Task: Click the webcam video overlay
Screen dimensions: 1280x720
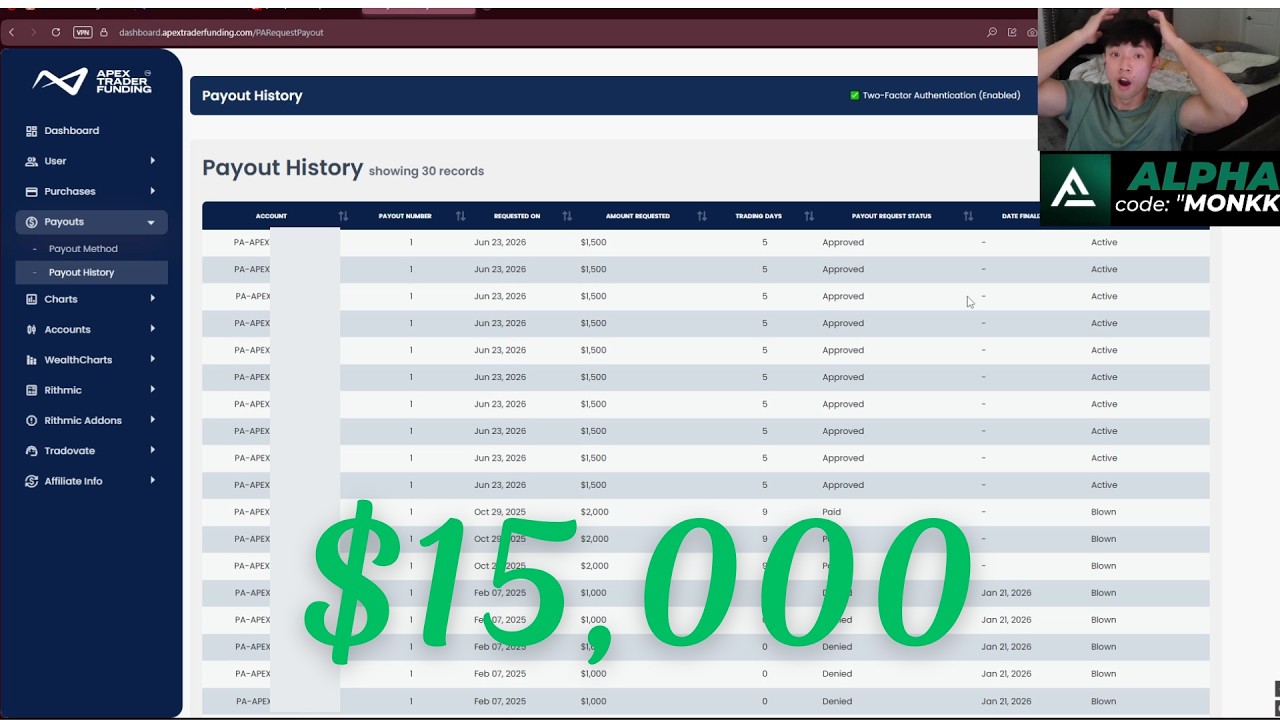Action: click(x=1159, y=79)
